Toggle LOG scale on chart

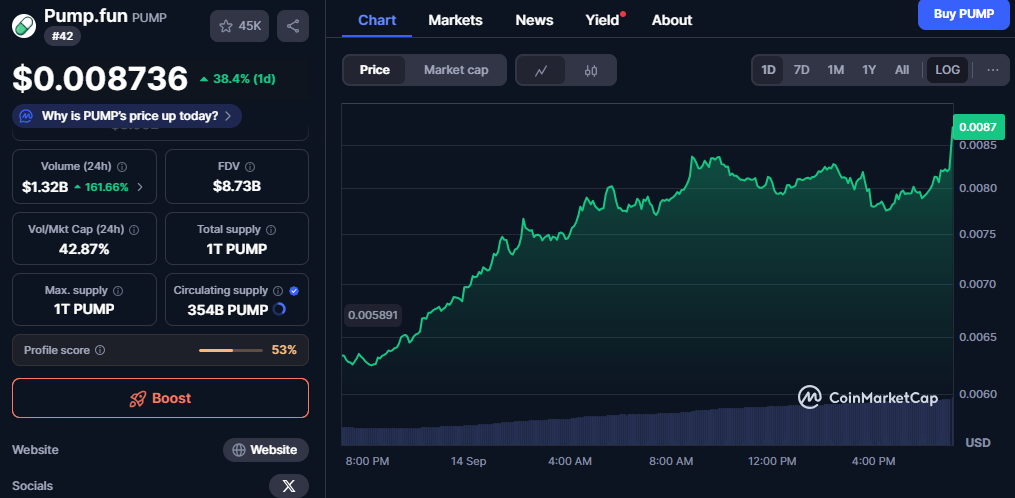pos(948,70)
